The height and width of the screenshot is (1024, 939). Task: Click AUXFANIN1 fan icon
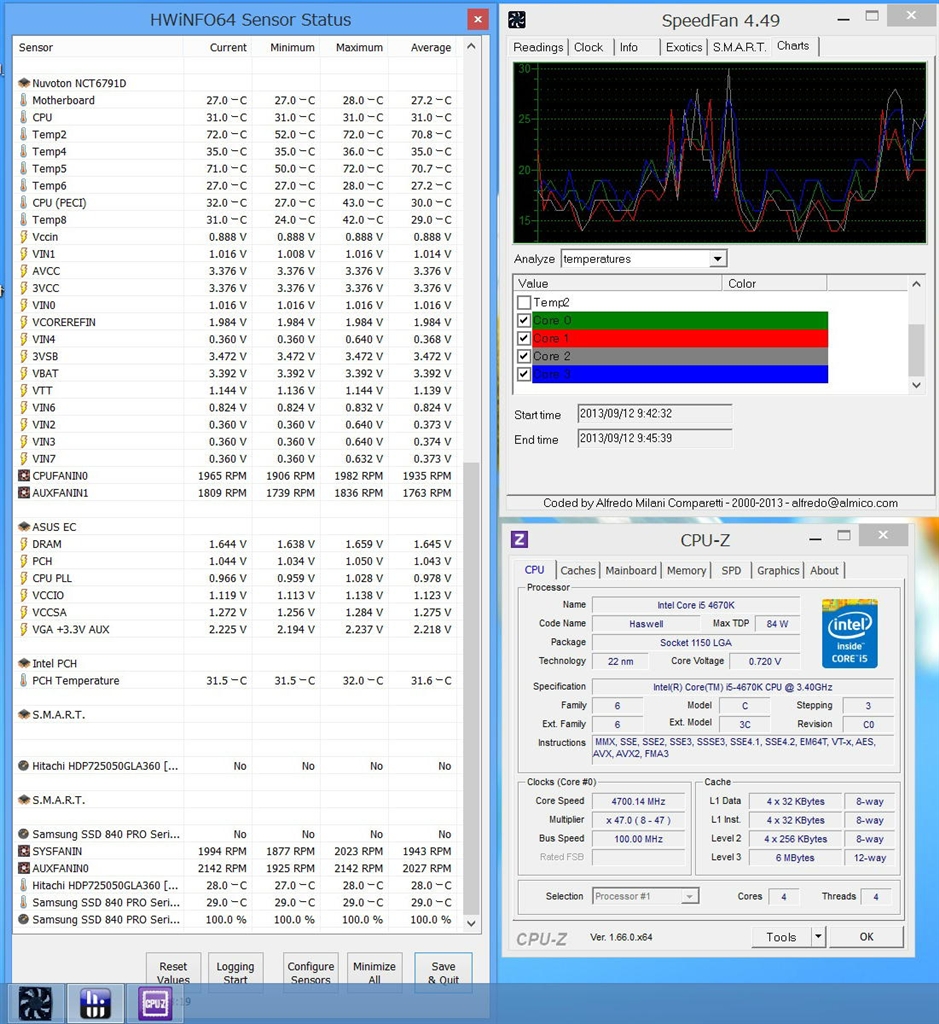pos(24,492)
